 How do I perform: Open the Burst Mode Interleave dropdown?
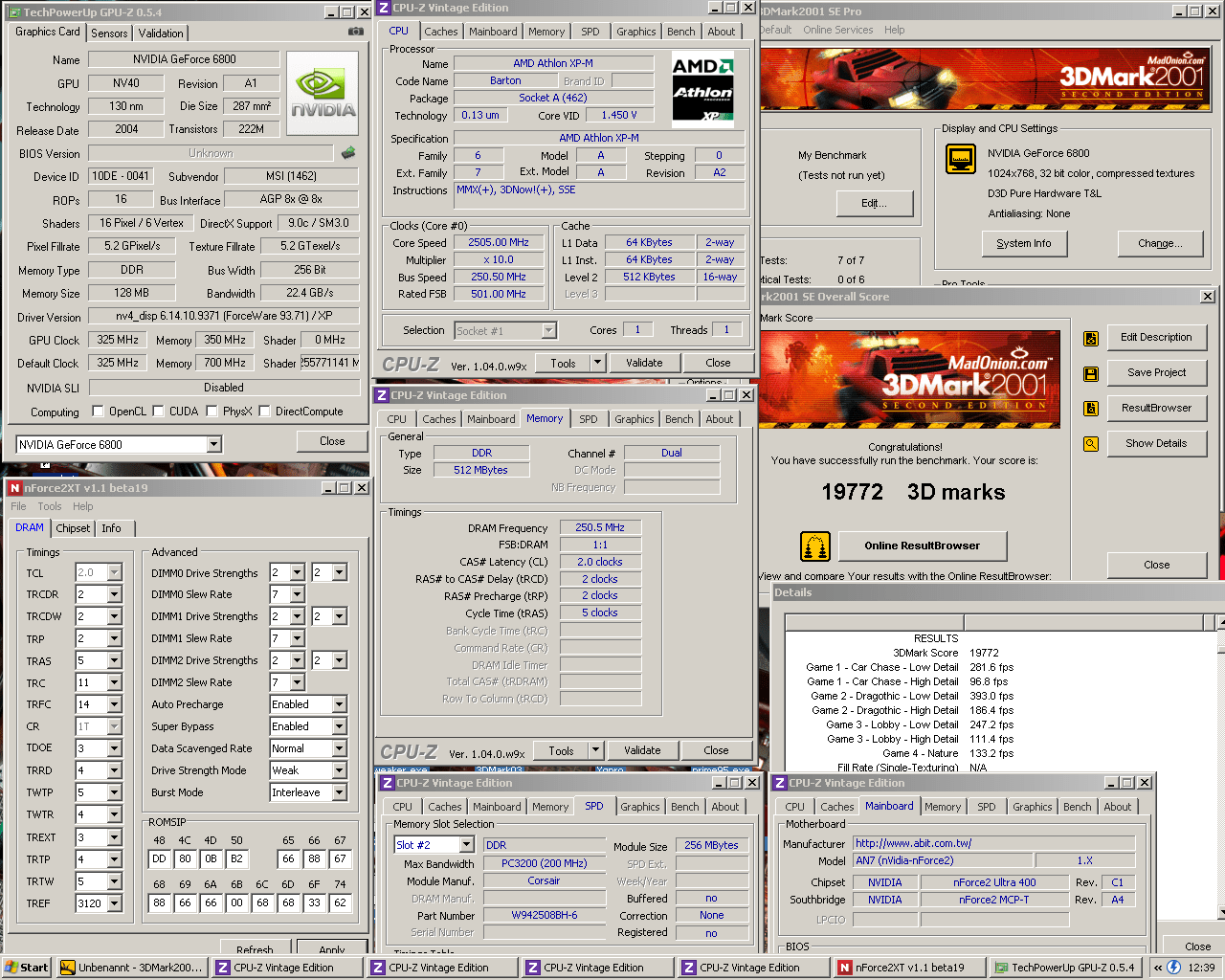tap(339, 792)
